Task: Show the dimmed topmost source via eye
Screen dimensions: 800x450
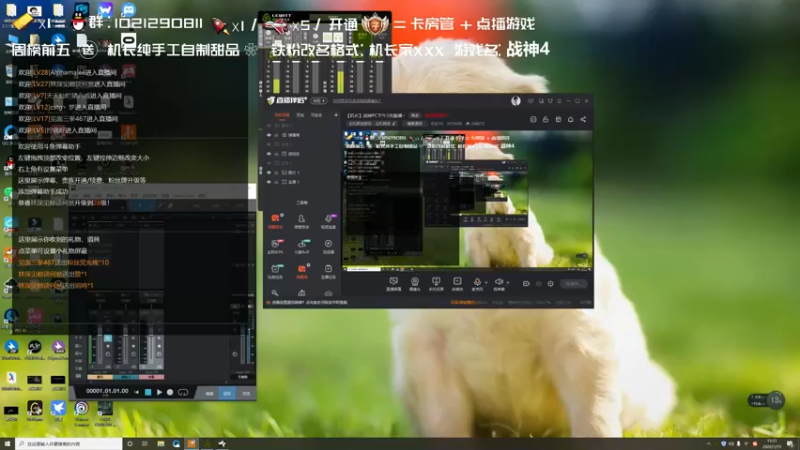Action: pyautogui.click(x=269, y=126)
